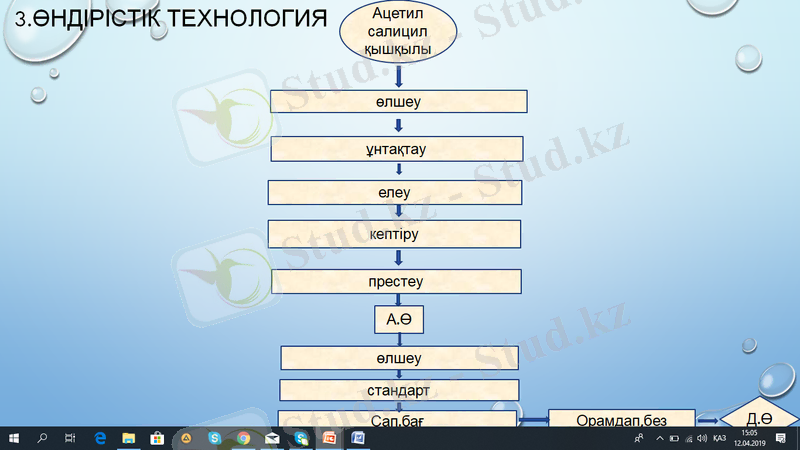This screenshot has height=450, width=800.
Task: Launch Microsoft Edge from taskbar
Action: click(100, 438)
